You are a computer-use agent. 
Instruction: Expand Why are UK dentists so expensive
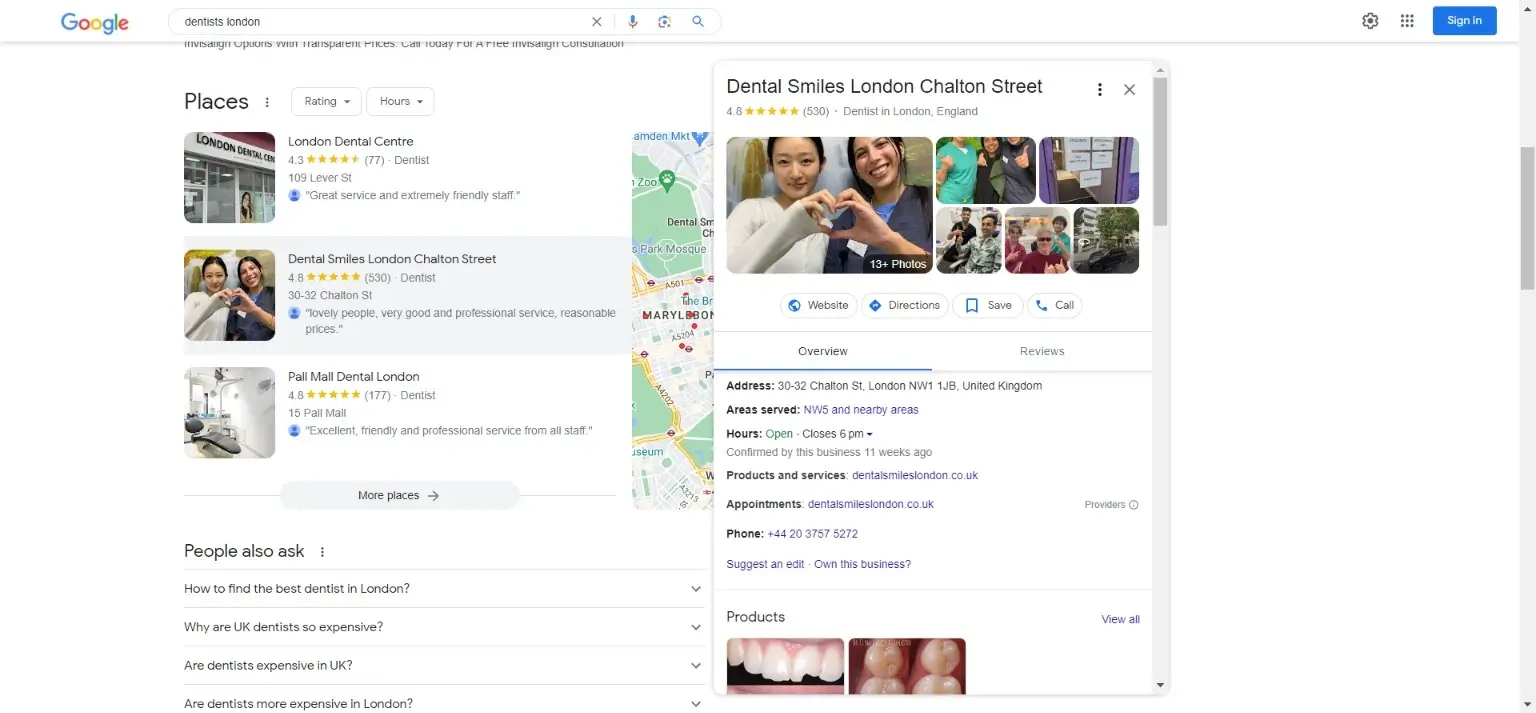coord(443,627)
